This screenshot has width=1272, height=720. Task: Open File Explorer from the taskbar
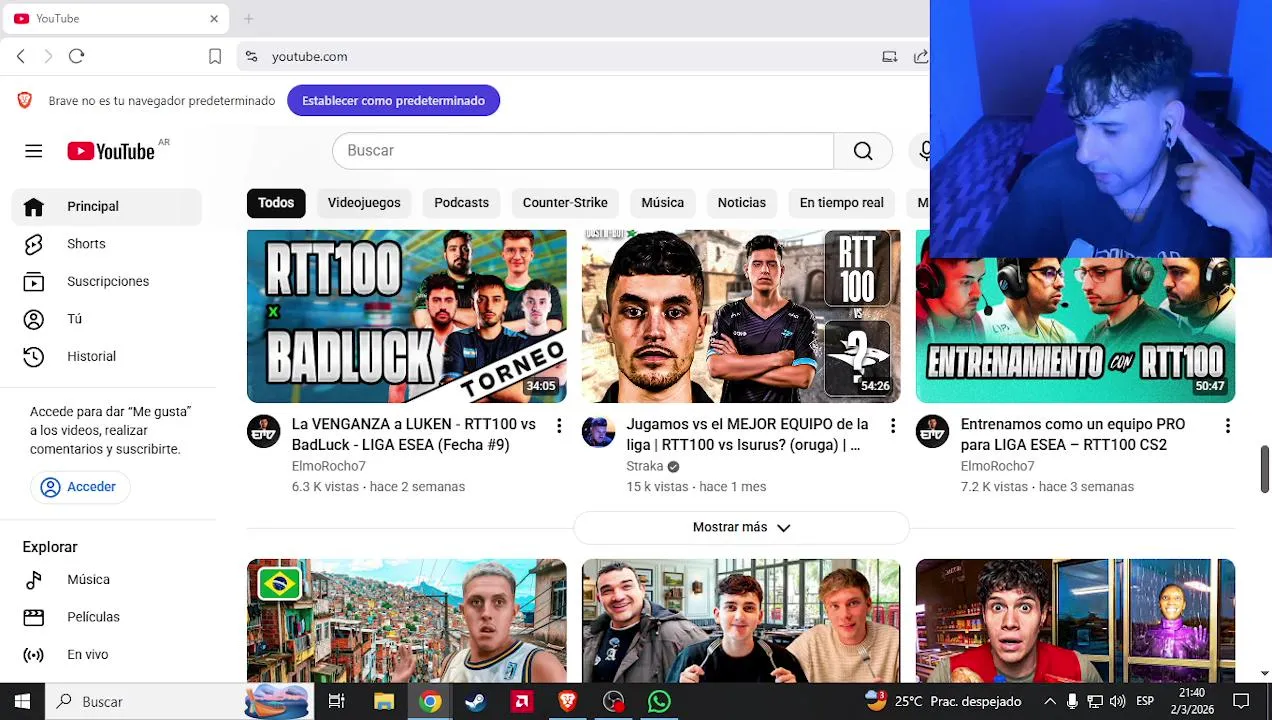[384, 701]
